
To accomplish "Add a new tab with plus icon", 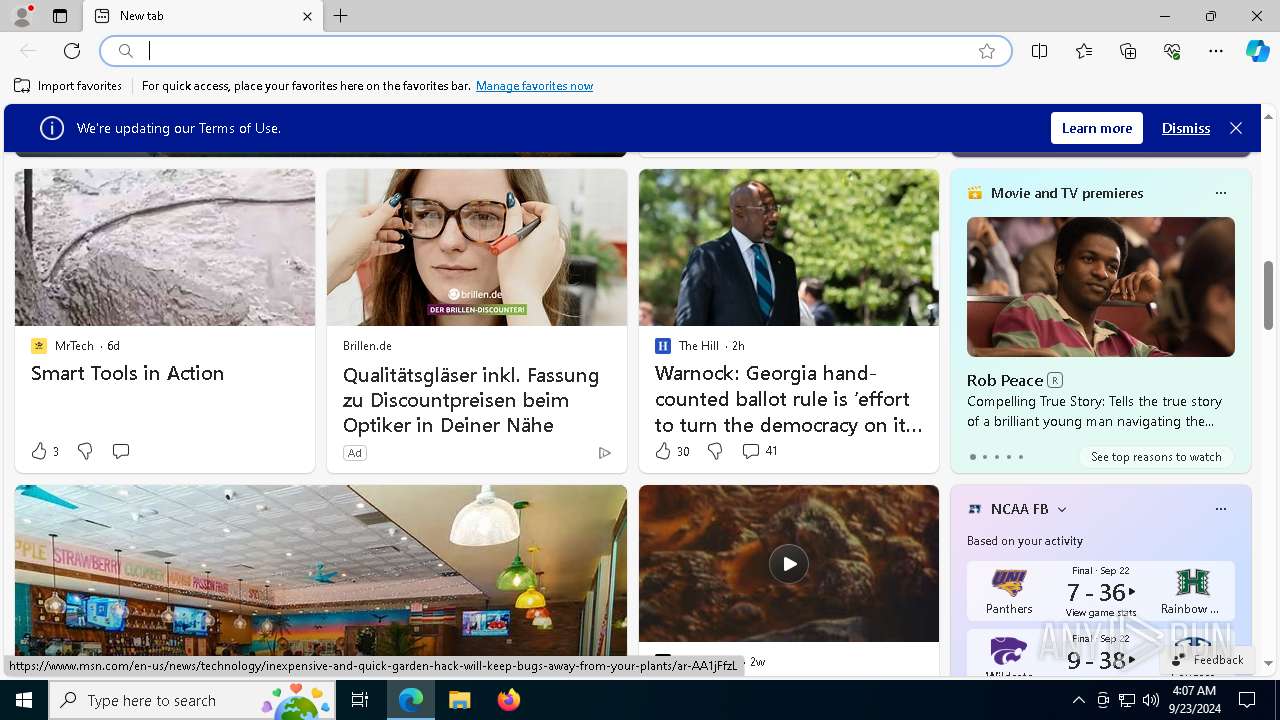I will [341, 16].
